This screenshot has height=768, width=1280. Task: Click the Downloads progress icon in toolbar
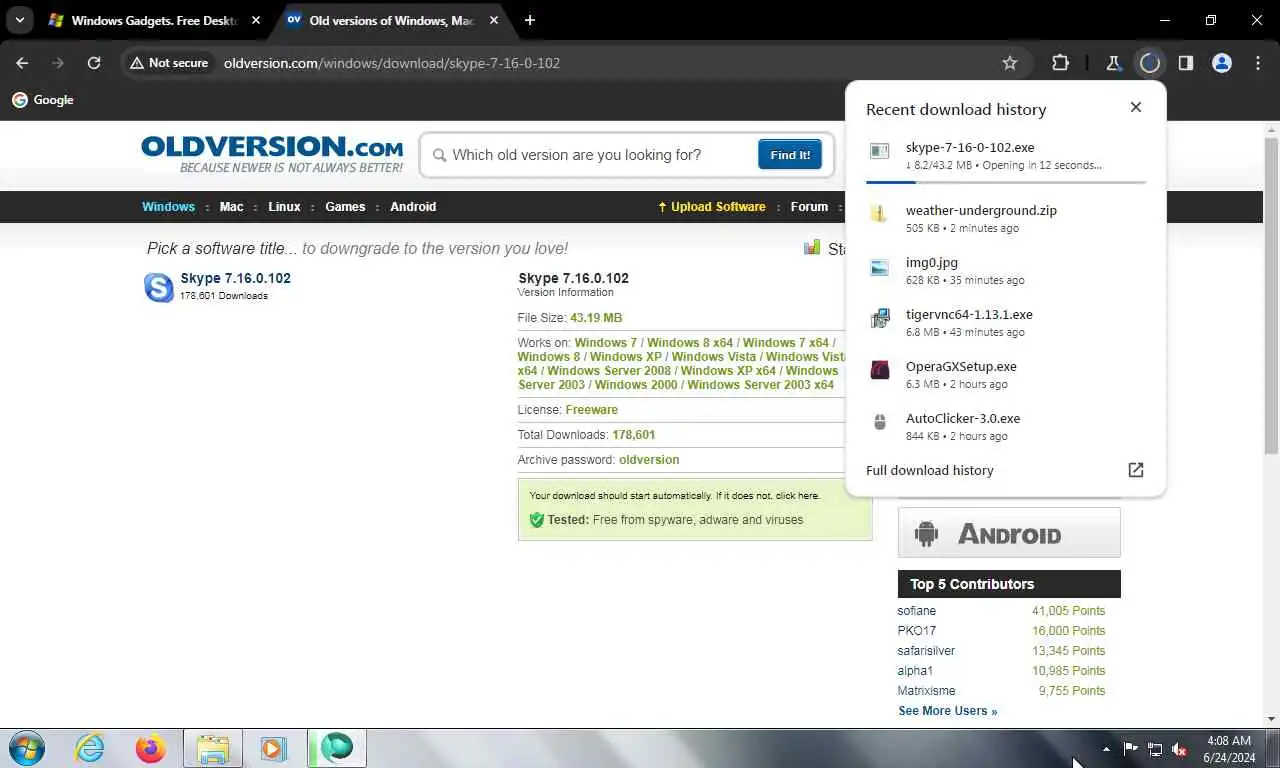[1150, 63]
